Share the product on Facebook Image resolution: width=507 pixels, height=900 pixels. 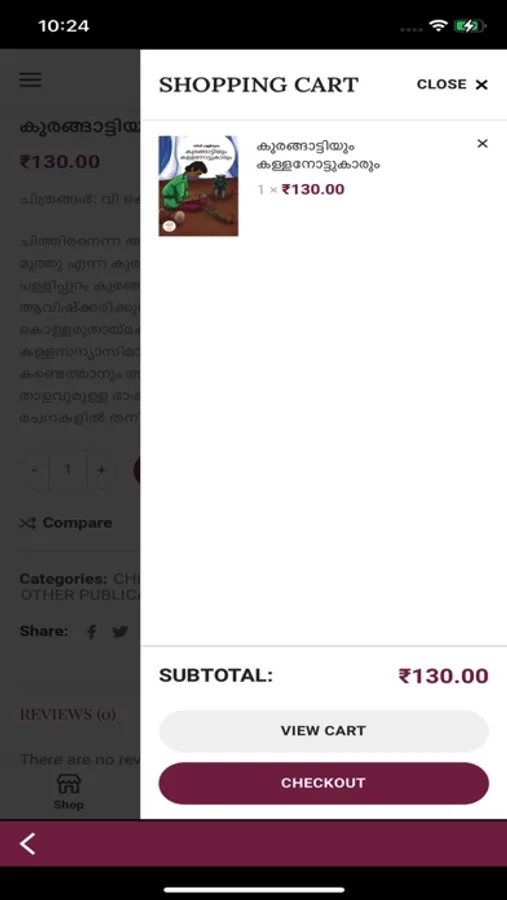pos(91,632)
